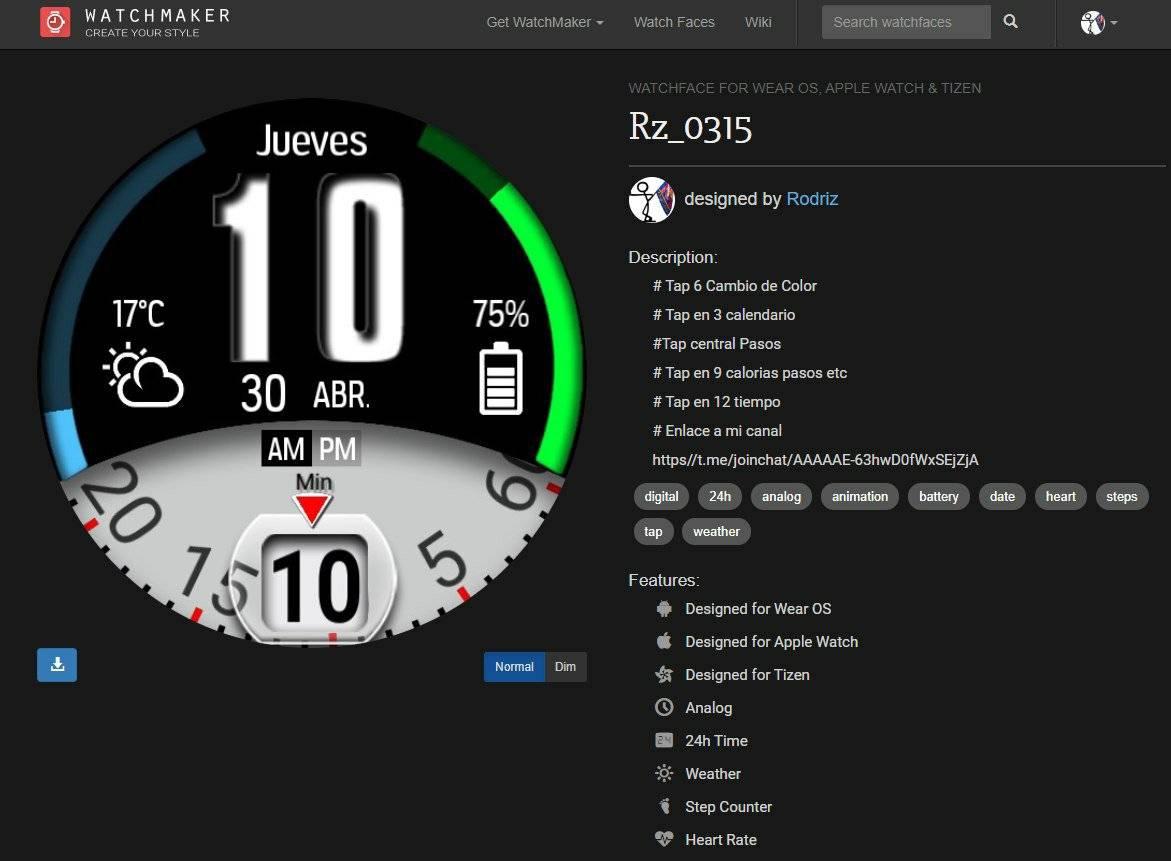Click '# Tap 6 Cambio de Color' line
The image size is (1171, 861).
pyautogui.click(x=735, y=286)
